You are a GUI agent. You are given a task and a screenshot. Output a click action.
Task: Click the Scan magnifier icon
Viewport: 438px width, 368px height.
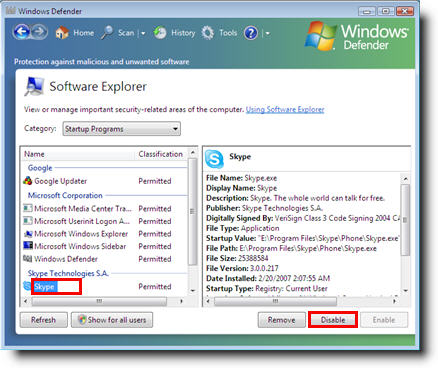coord(107,33)
